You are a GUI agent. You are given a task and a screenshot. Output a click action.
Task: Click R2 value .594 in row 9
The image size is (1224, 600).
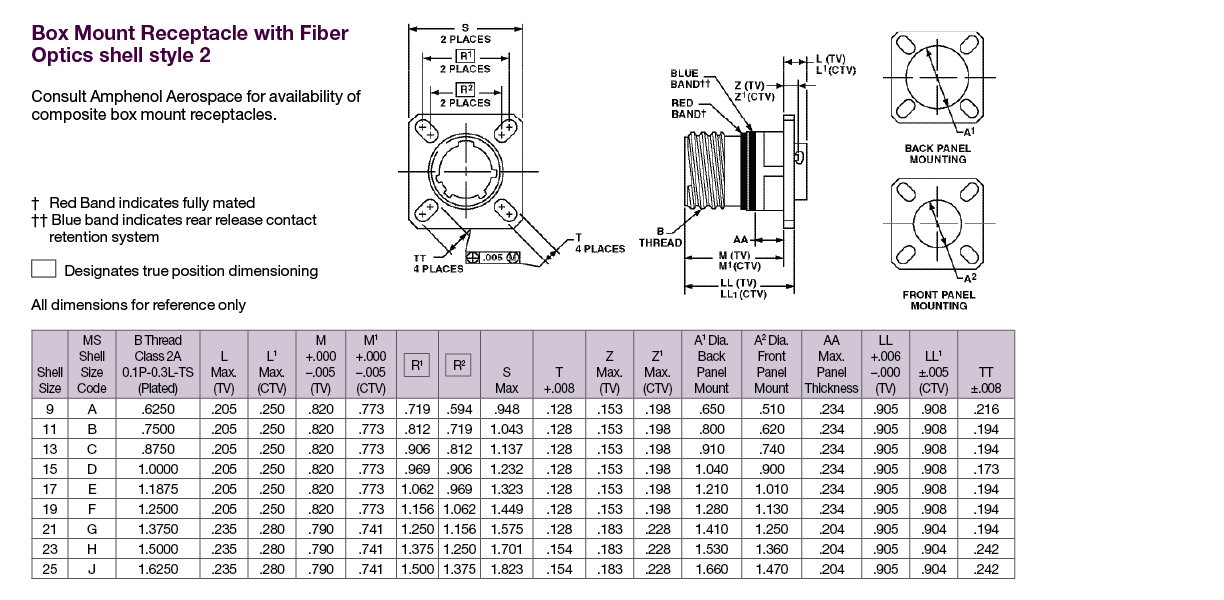[x=461, y=409]
